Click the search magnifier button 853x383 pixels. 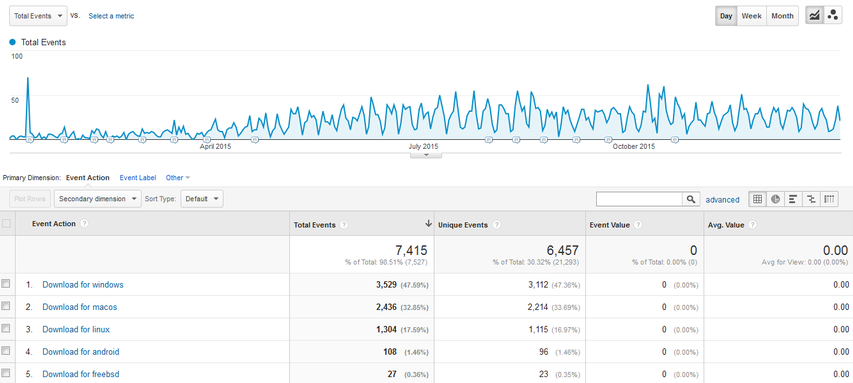click(x=691, y=199)
